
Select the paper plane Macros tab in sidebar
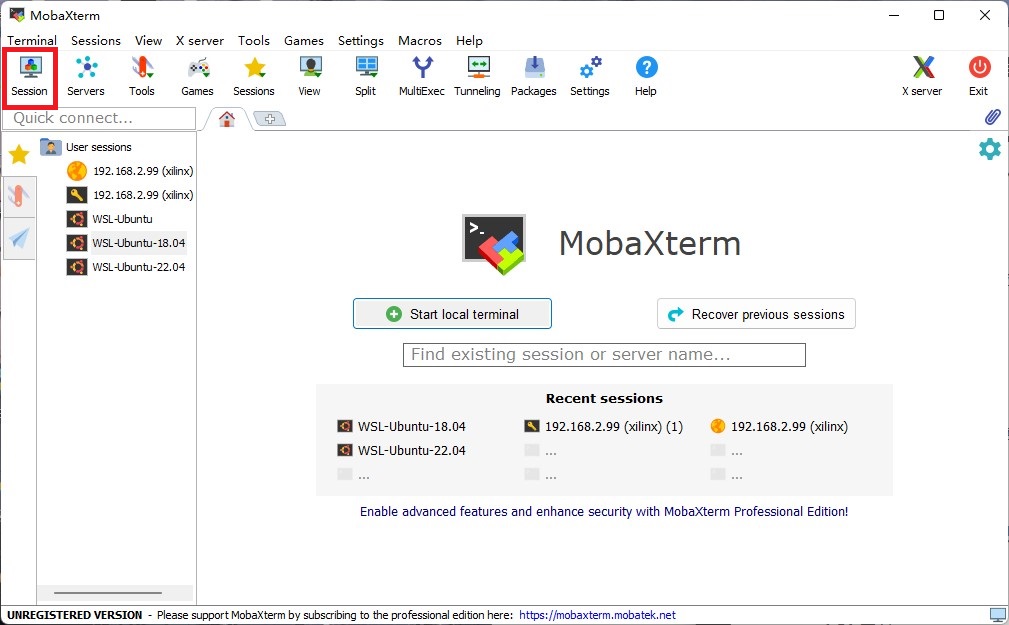pyautogui.click(x=19, y=238)
